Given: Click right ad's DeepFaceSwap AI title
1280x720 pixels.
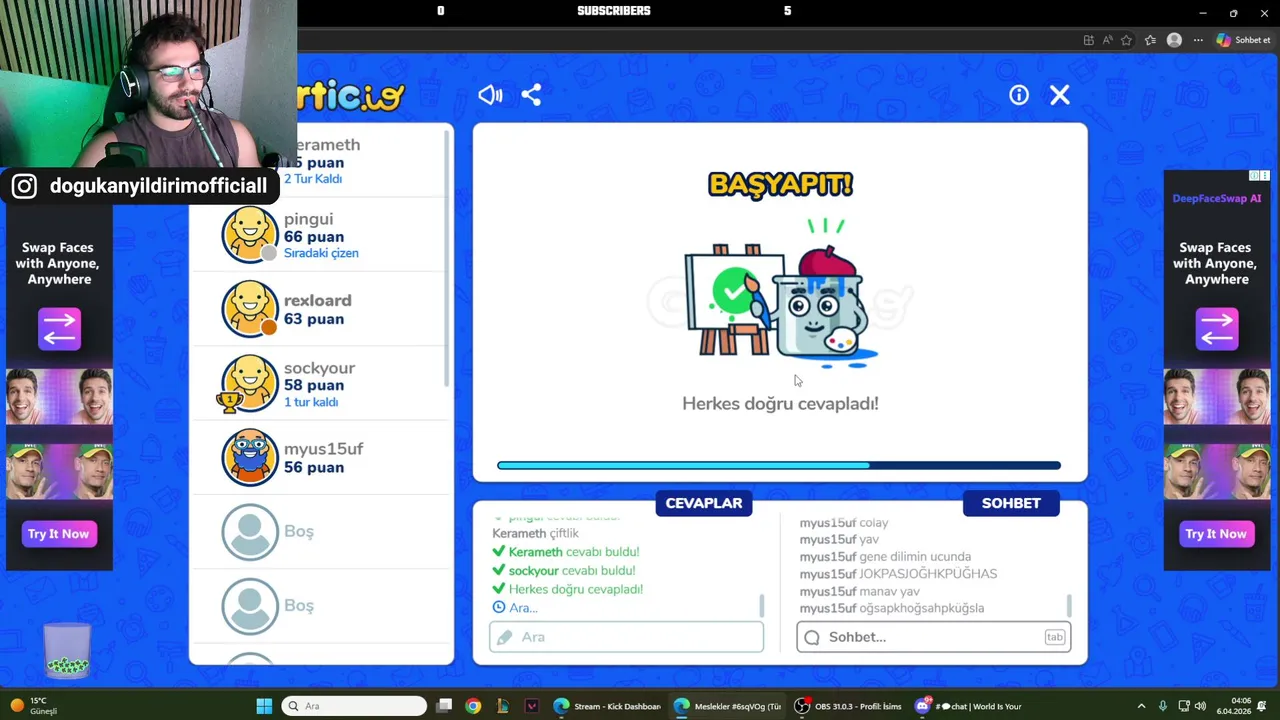Looking at the screenshot, I should pyautogui.click(x=1216, y=198).
